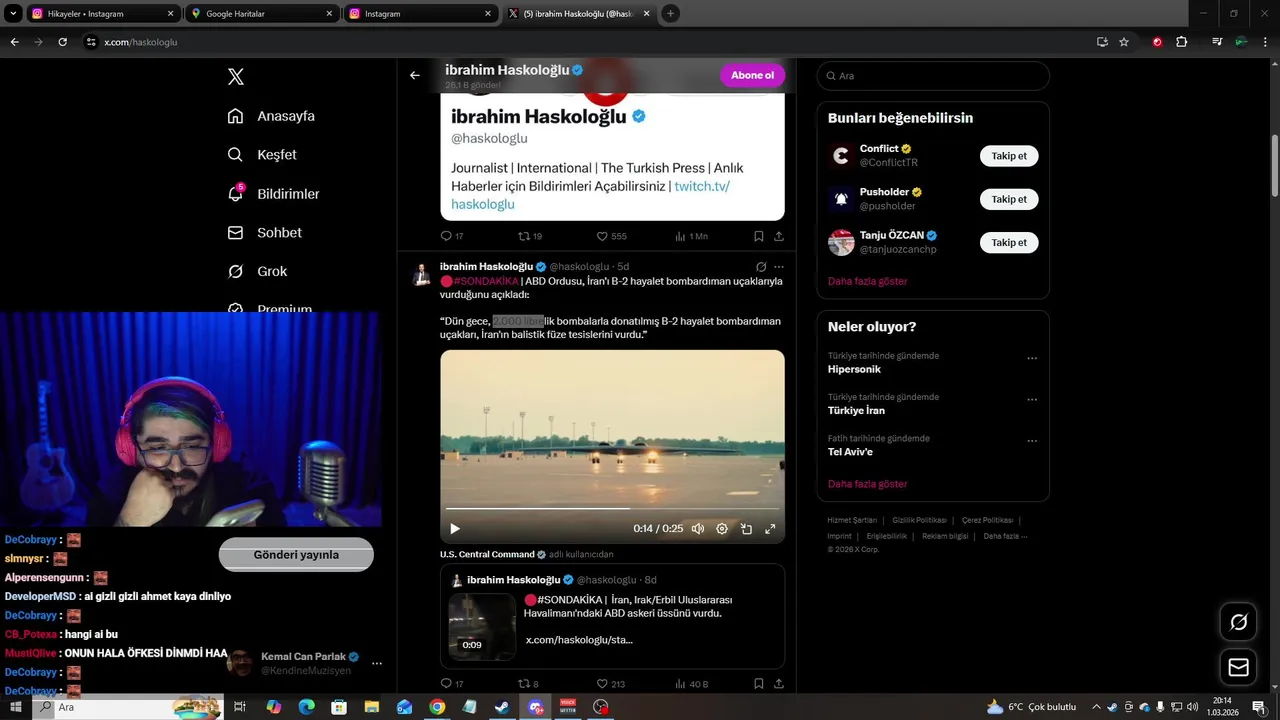Switch to Hikayeler Instagram tab

[x=104, y=14]
